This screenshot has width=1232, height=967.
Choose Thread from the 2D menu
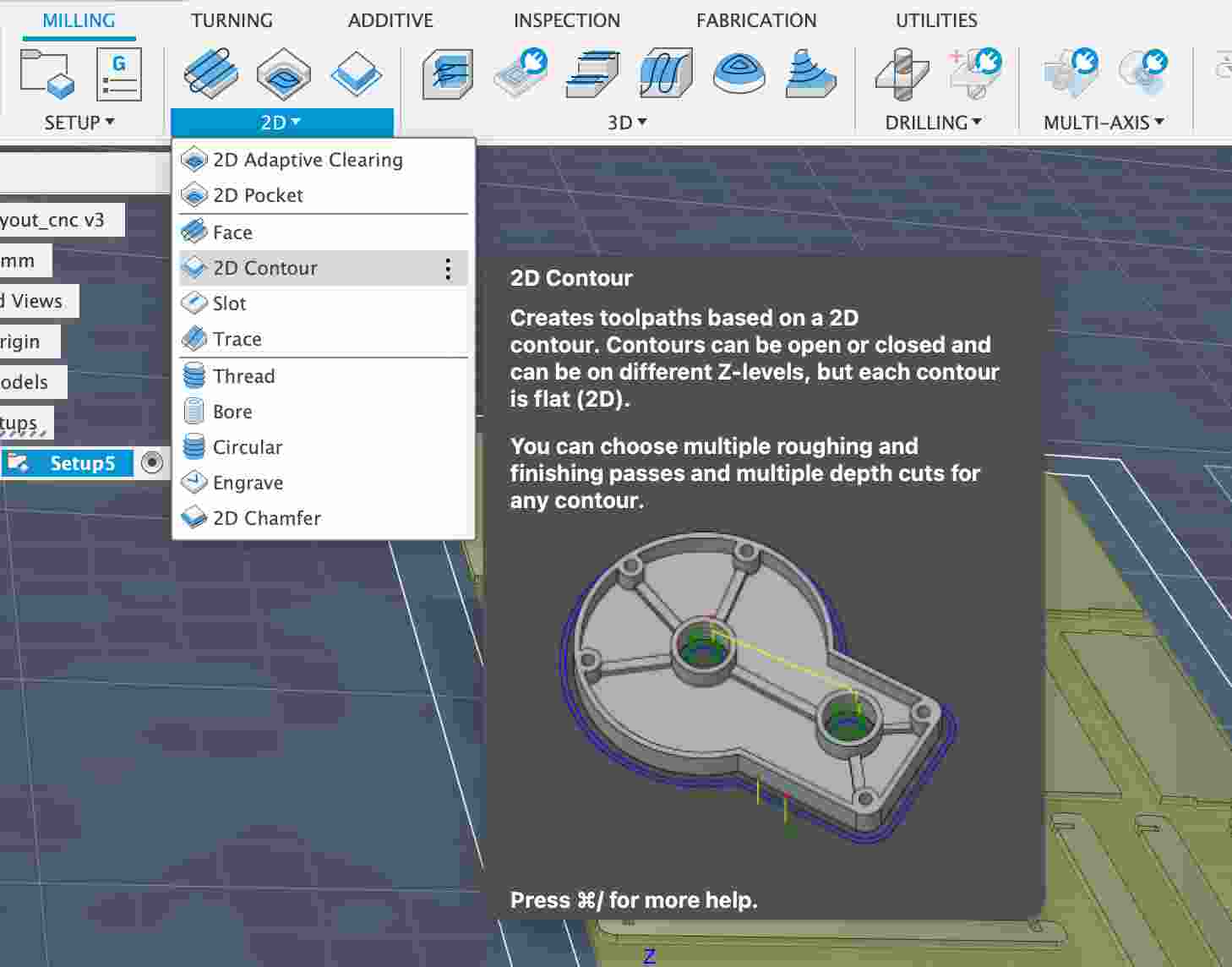(324, 376)
